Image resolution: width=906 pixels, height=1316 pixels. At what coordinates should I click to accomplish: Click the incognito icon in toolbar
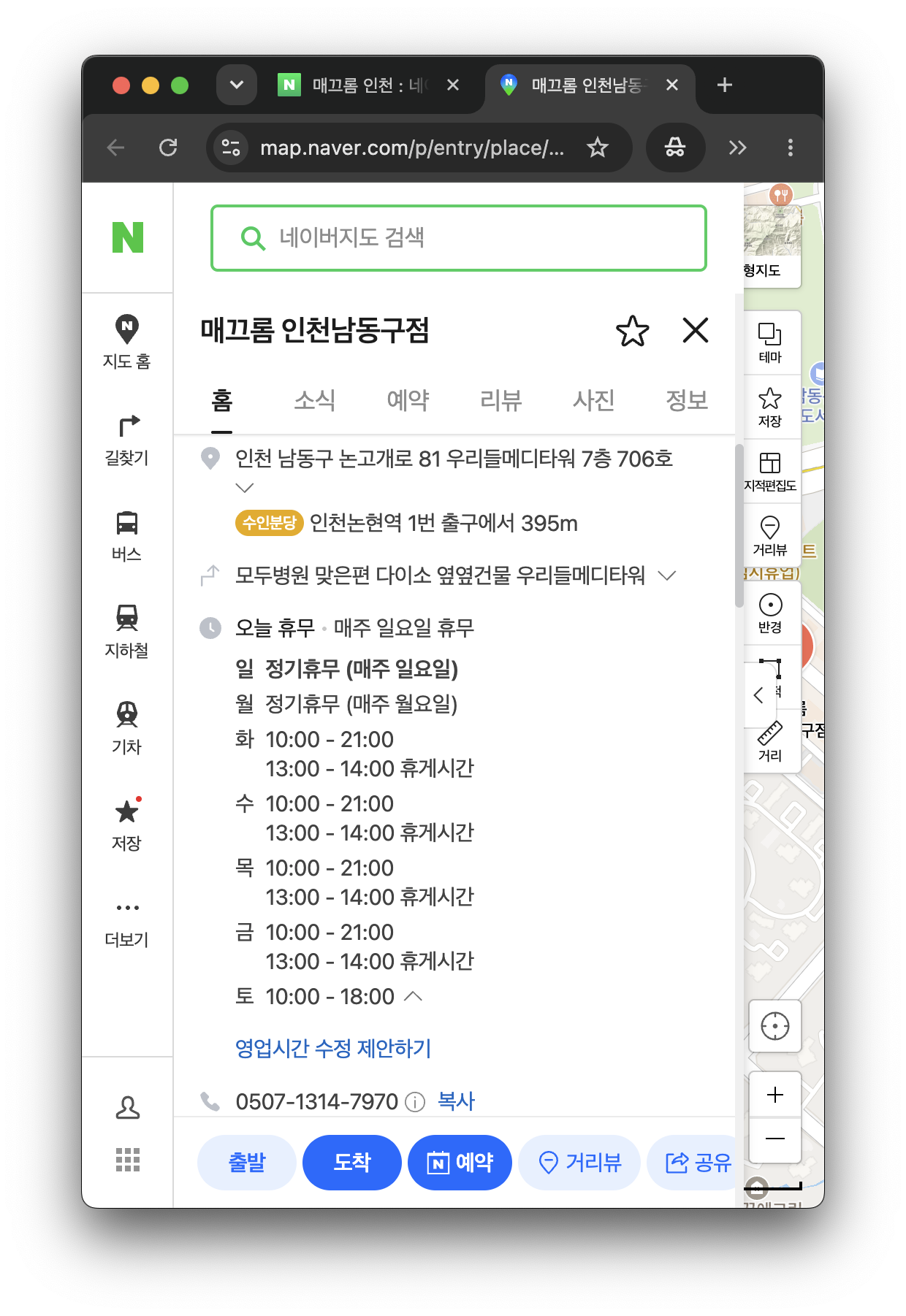(x=675, y=148)
